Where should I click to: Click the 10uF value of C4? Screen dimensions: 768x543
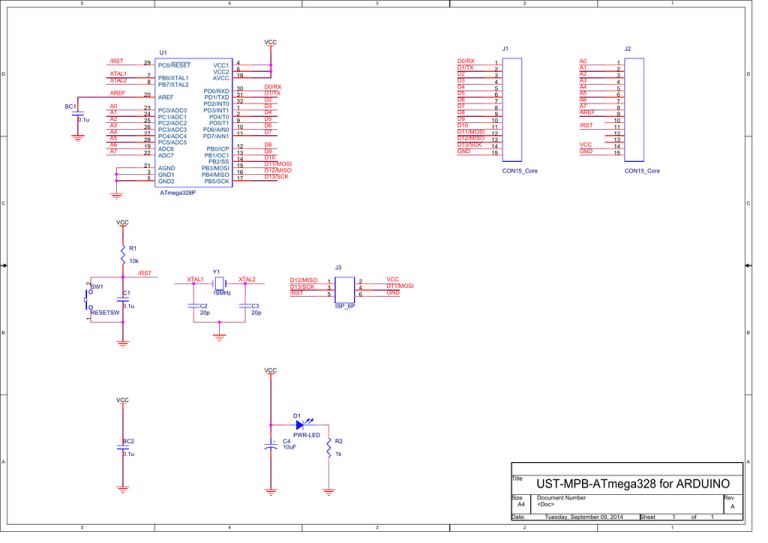click(289, 448)
